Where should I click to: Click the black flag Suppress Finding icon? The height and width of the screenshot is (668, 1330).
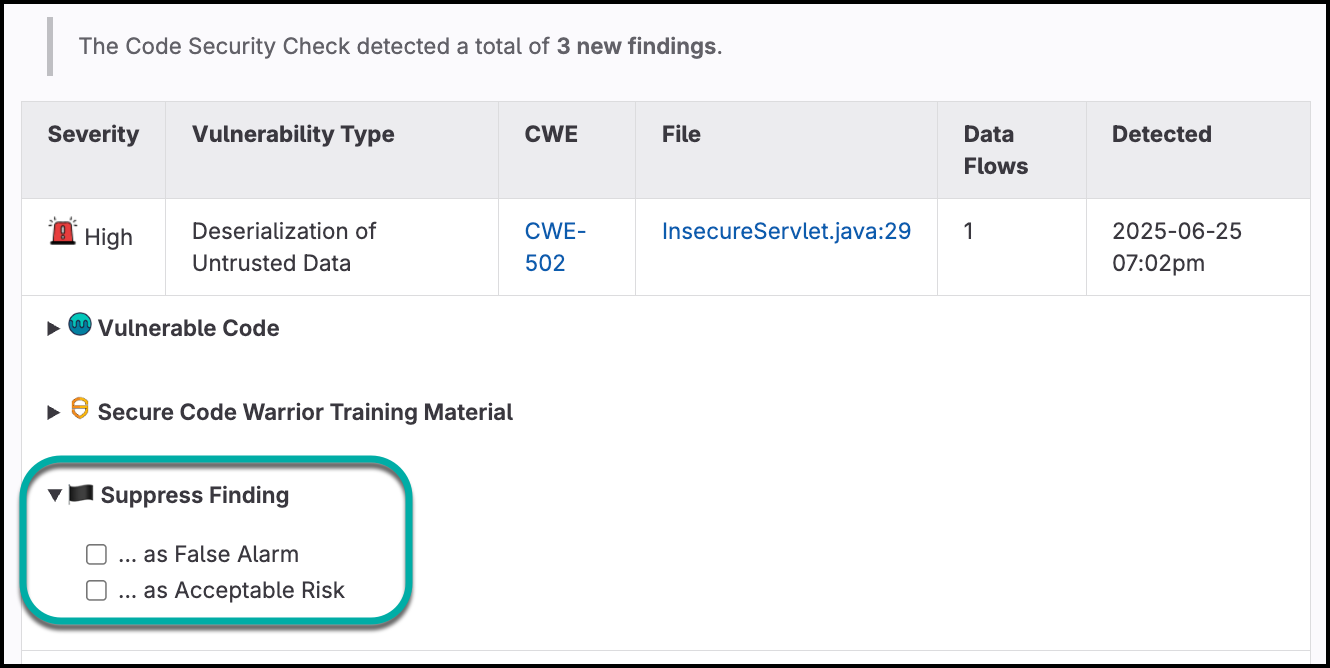click(81, 495)
